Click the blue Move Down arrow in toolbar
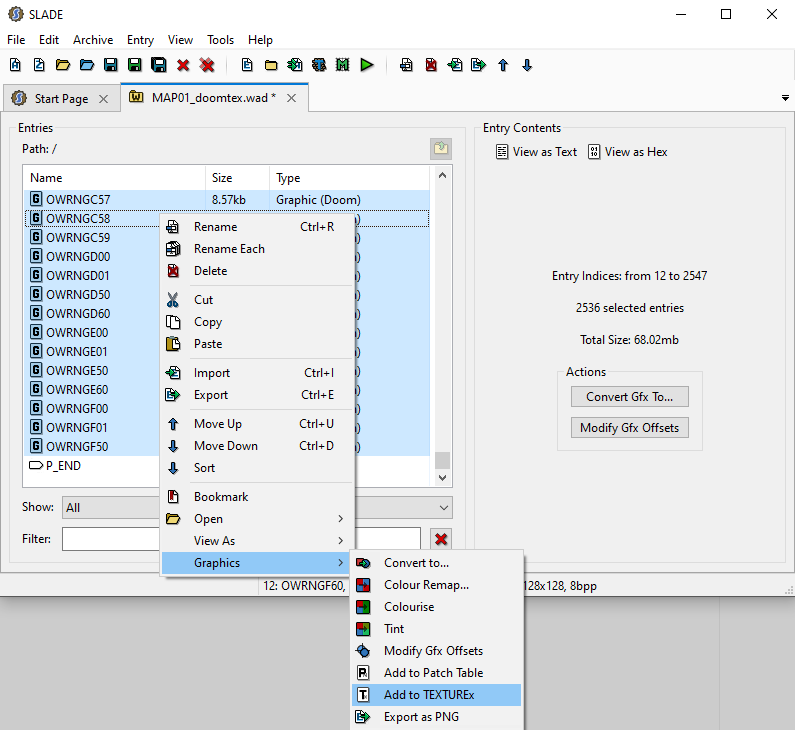 (x=527, y=65)
